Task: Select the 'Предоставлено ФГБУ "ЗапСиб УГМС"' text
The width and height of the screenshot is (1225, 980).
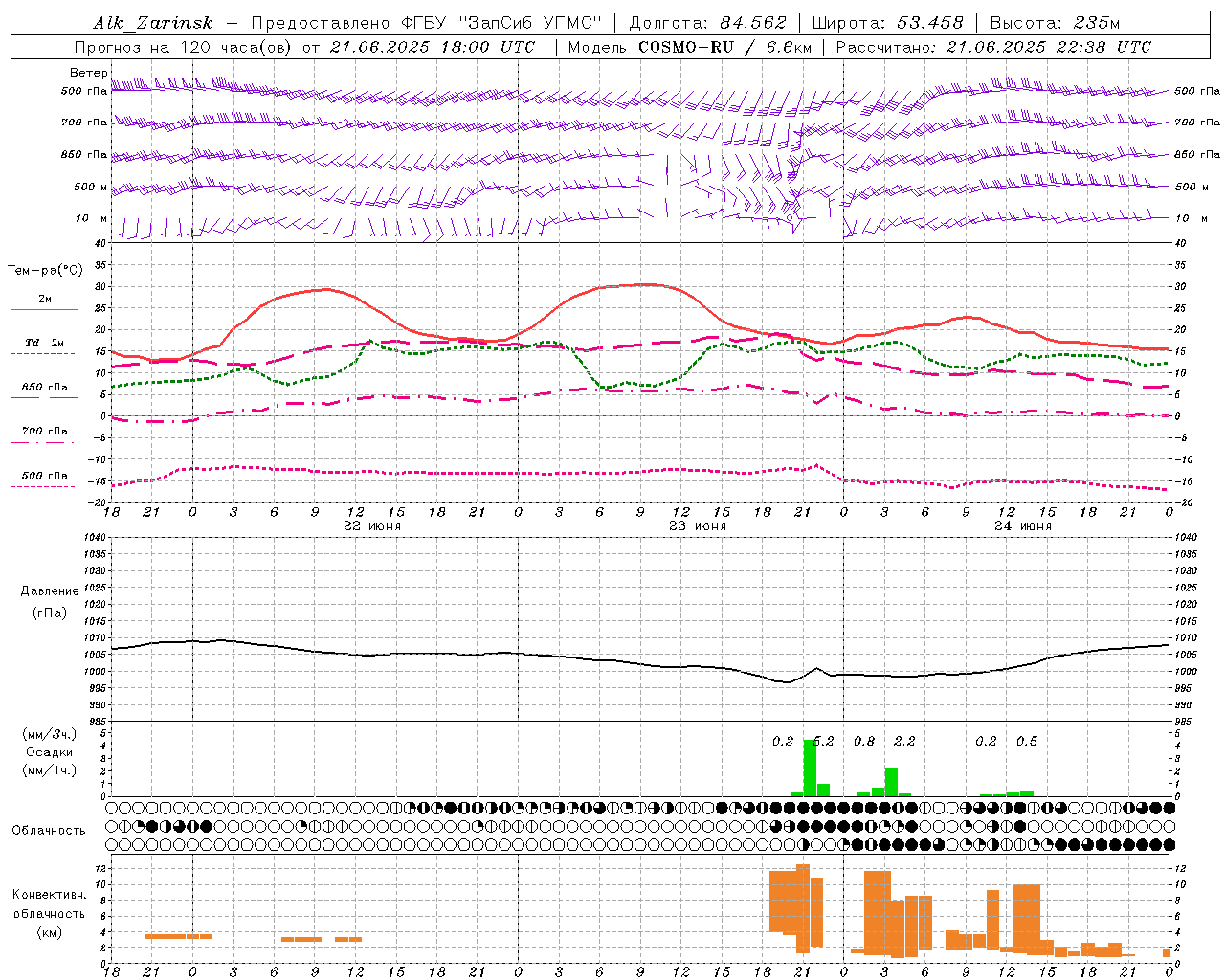Action: [426, 23]
